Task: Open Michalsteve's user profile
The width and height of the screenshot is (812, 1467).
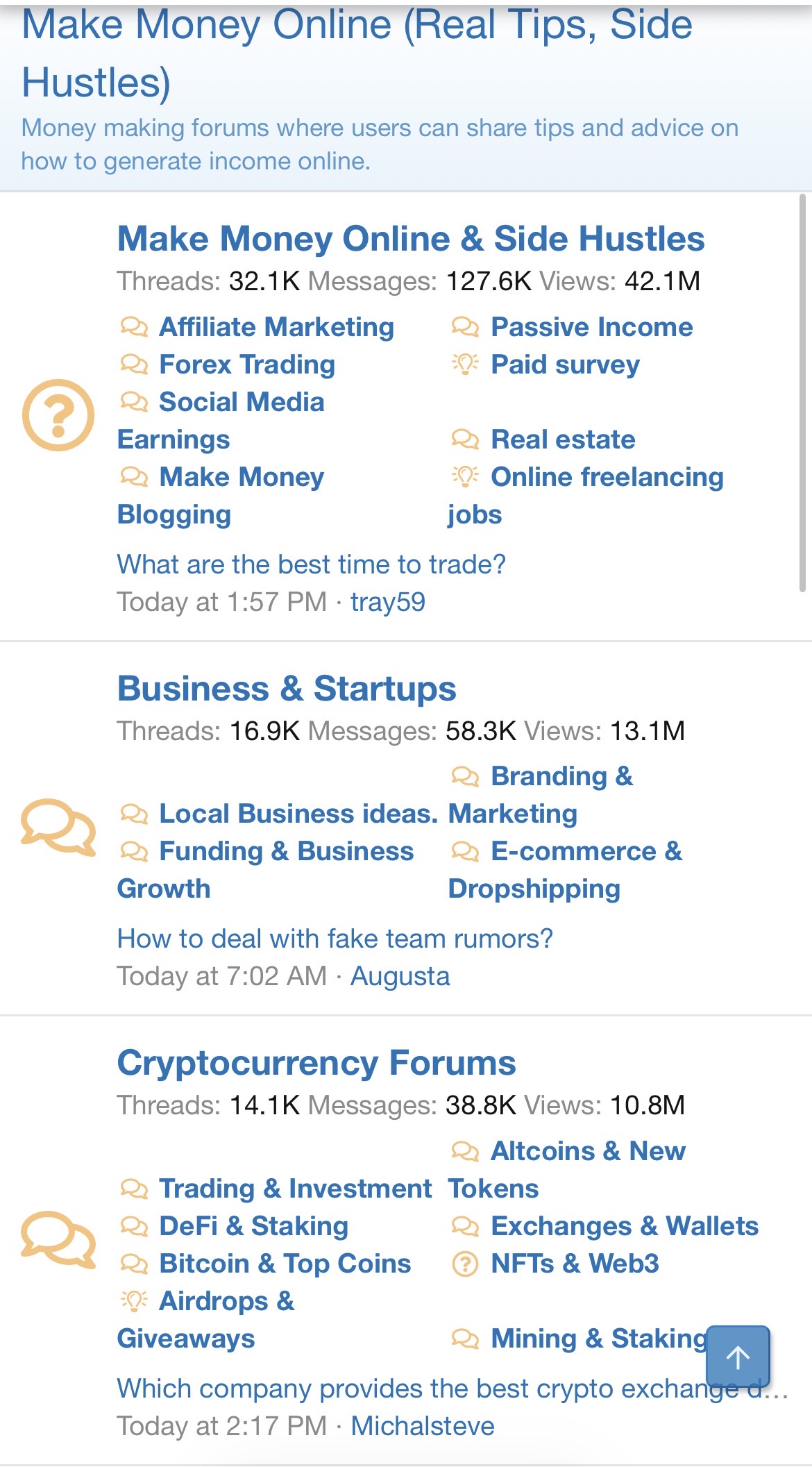Action: [x=422, y=1426]
